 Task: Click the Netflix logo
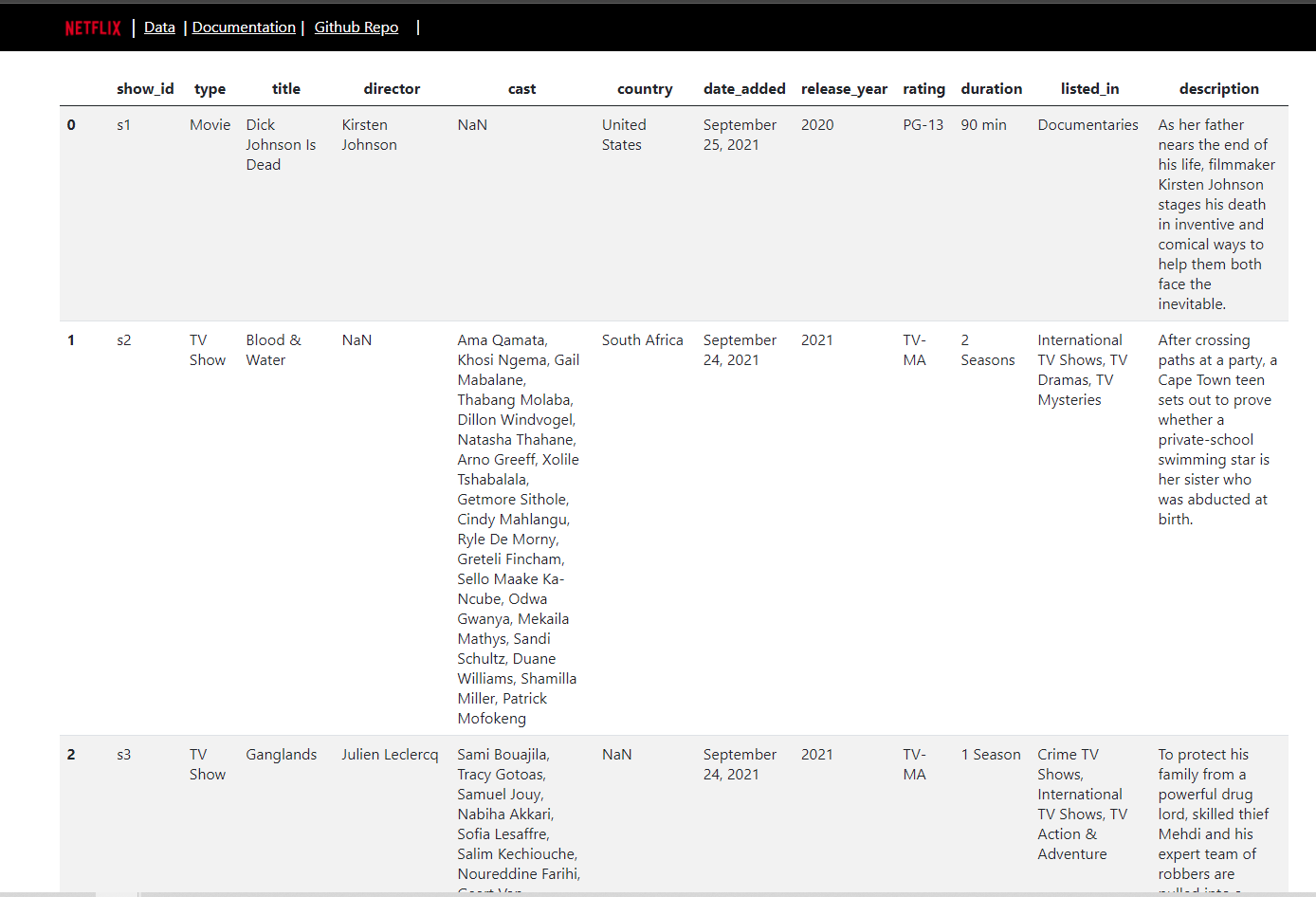(x=92, y=27)
